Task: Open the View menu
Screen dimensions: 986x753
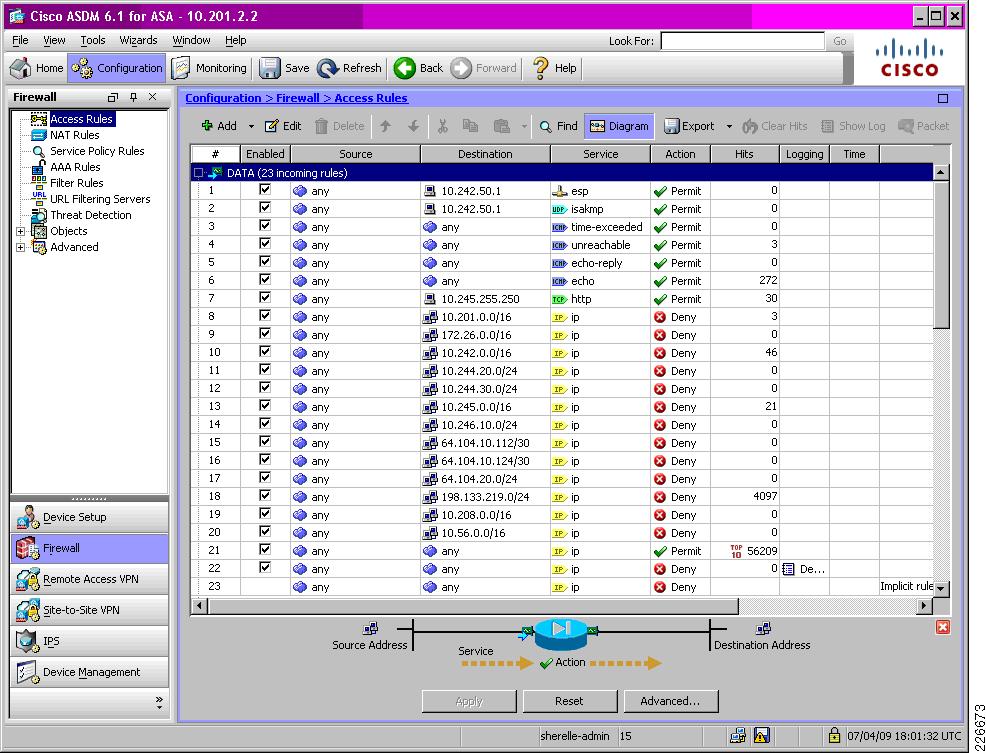Action: pyautogui.click(x=54, y=40)
